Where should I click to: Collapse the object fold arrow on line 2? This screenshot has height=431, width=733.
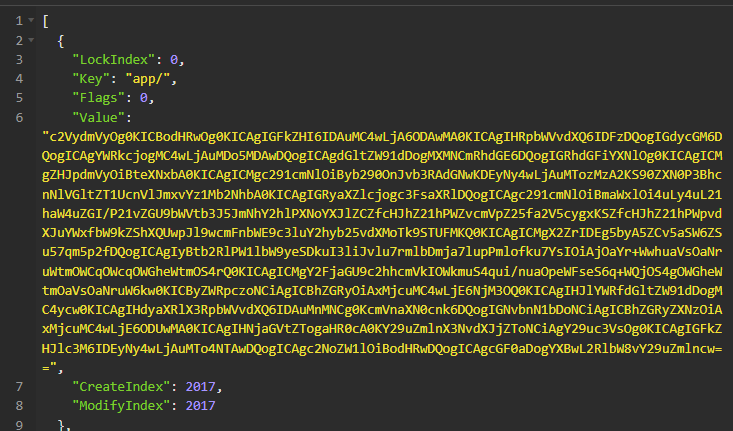30,40
